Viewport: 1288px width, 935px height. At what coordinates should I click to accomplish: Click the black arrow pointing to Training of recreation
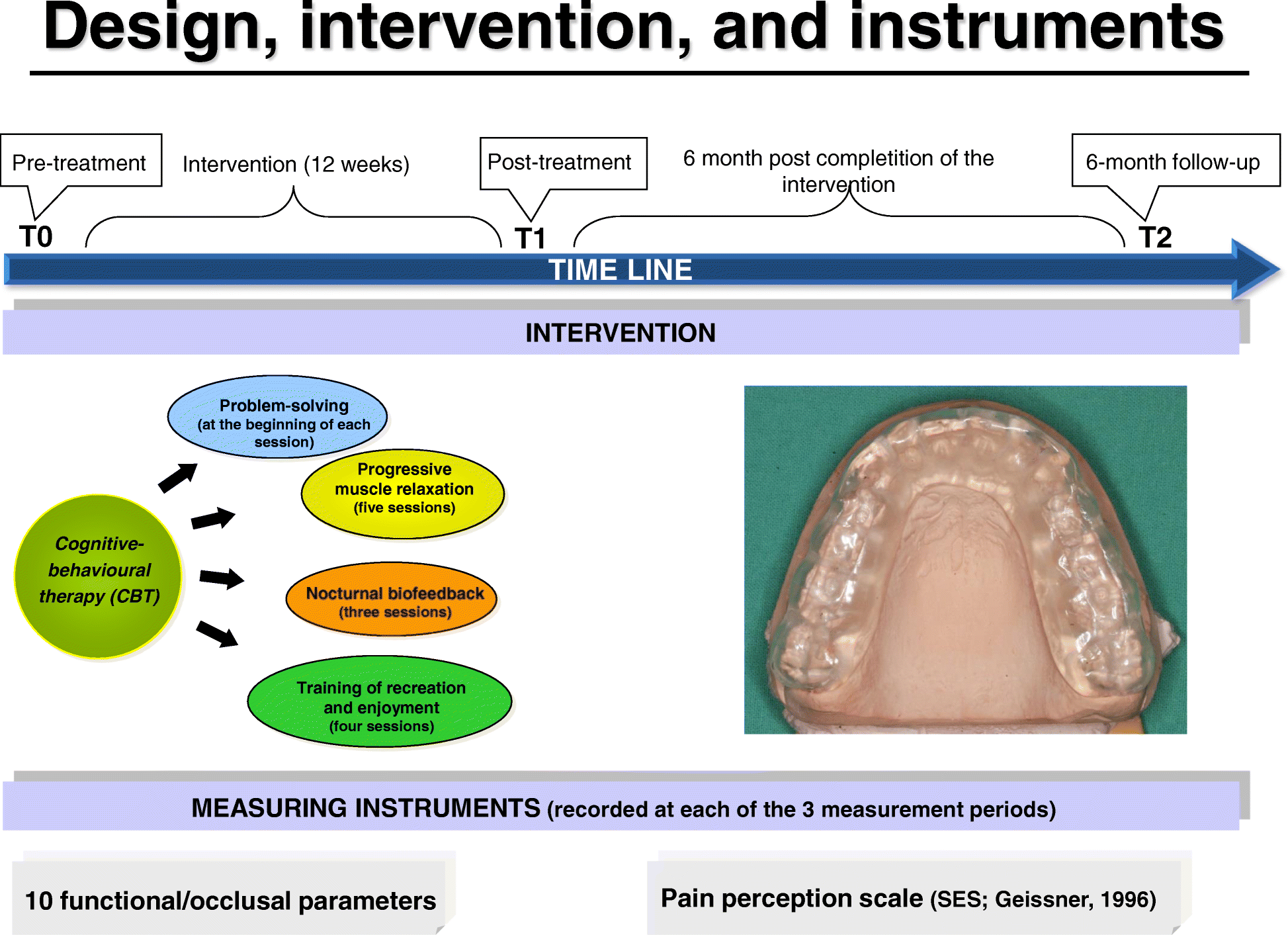coord(217,634)
